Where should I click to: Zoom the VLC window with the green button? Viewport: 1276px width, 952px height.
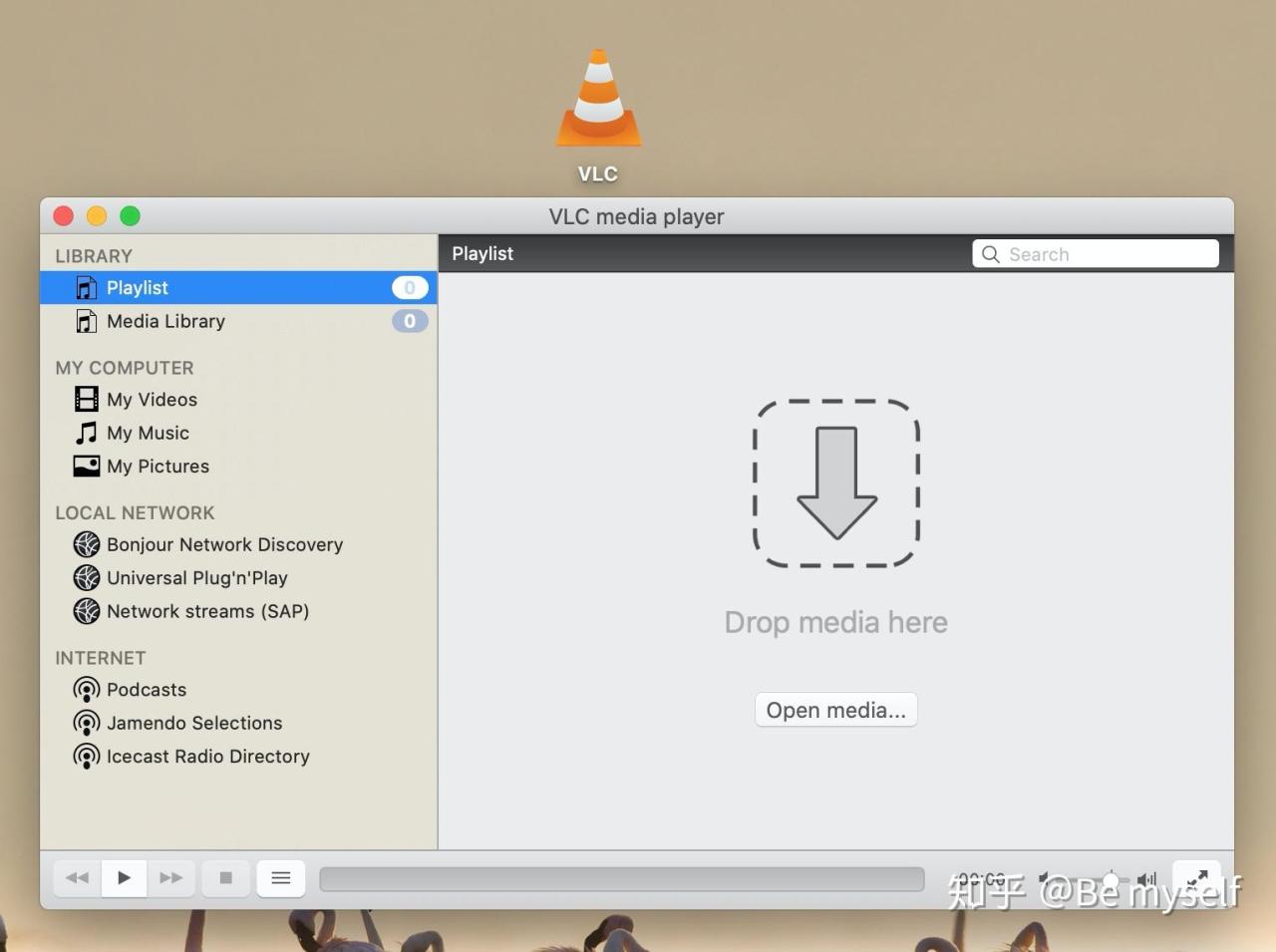pos(131,216)
